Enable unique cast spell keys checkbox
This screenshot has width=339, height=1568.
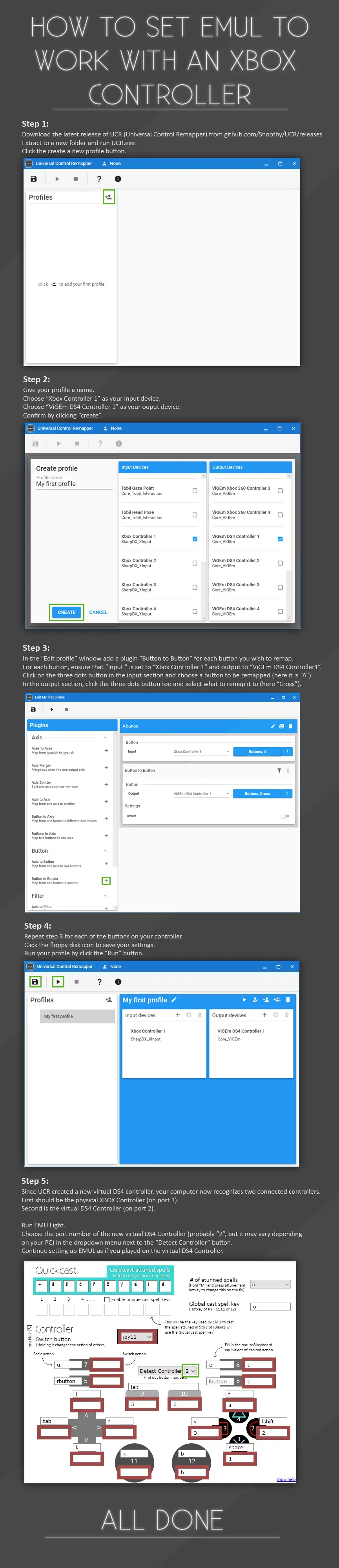coord(107,1299)
